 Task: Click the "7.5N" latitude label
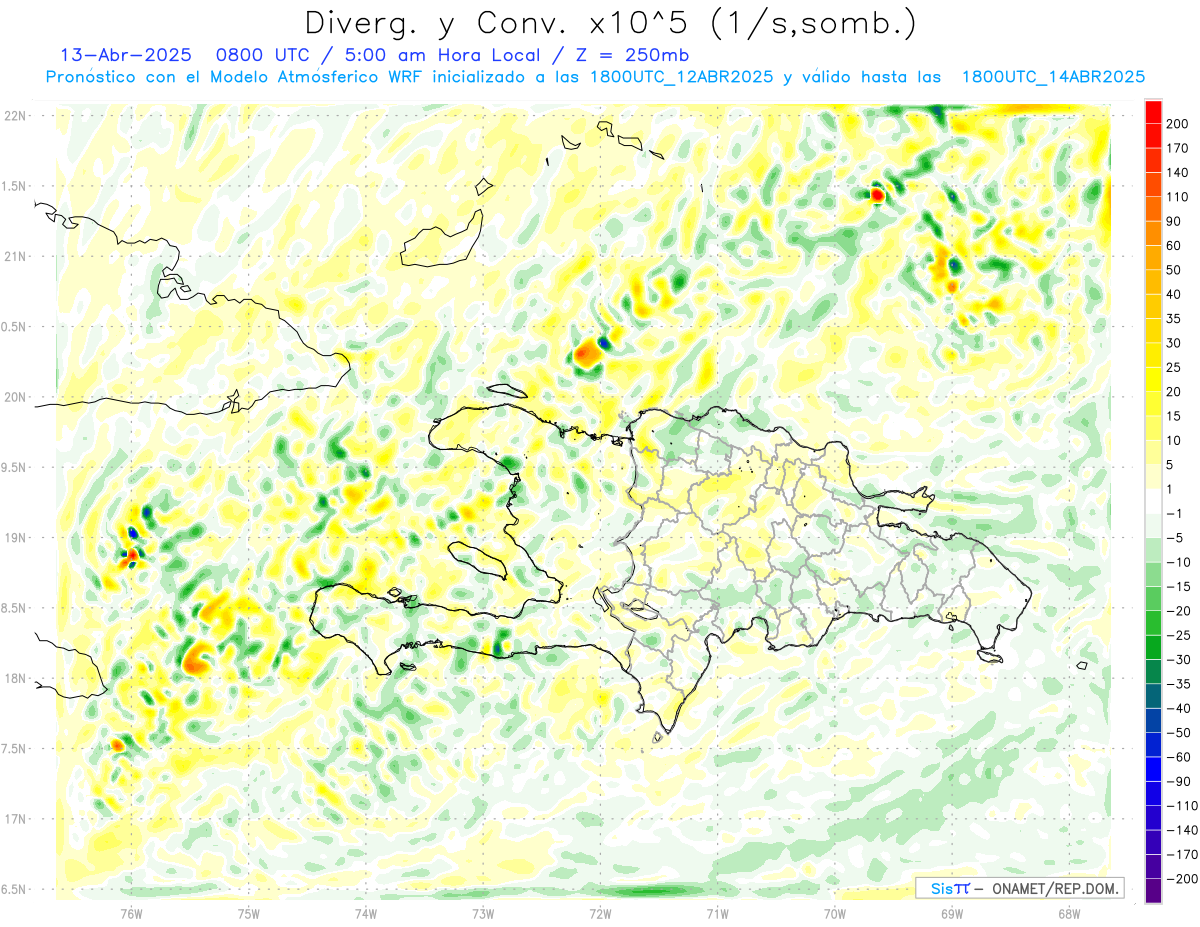click(x=15, y=749)
